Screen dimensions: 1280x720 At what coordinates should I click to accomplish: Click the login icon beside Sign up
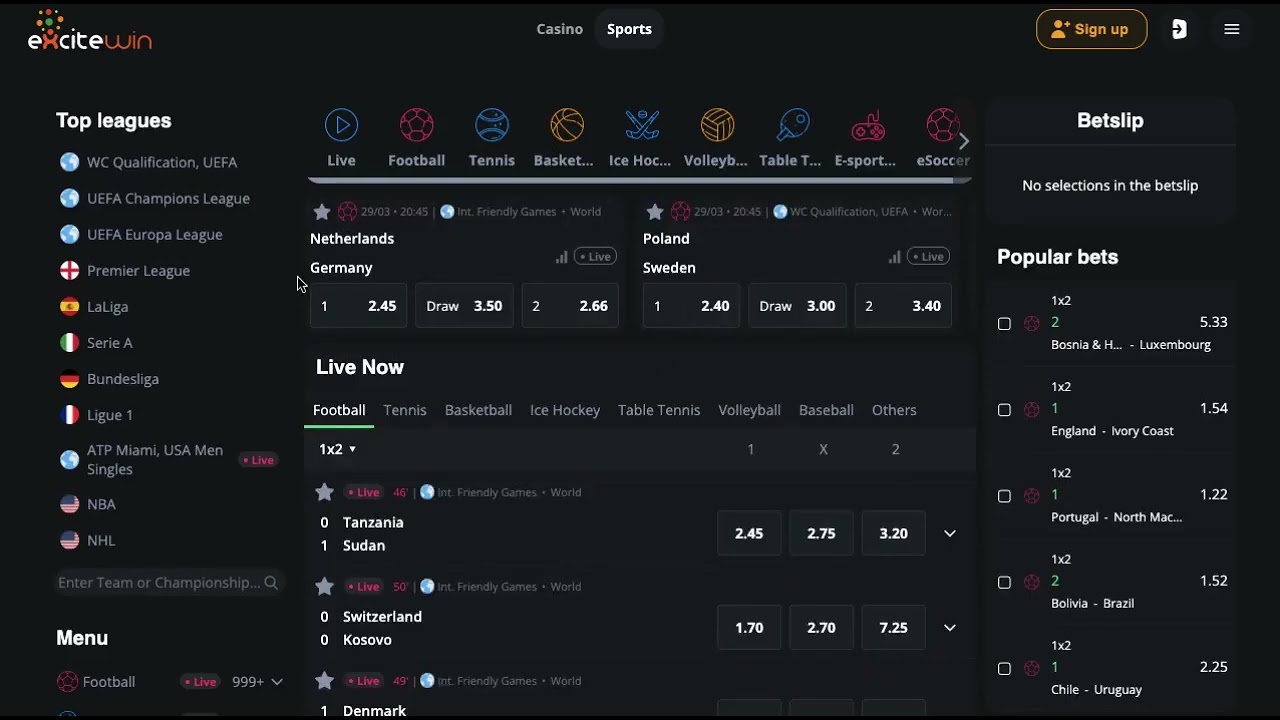click(x=1179, y=29)
